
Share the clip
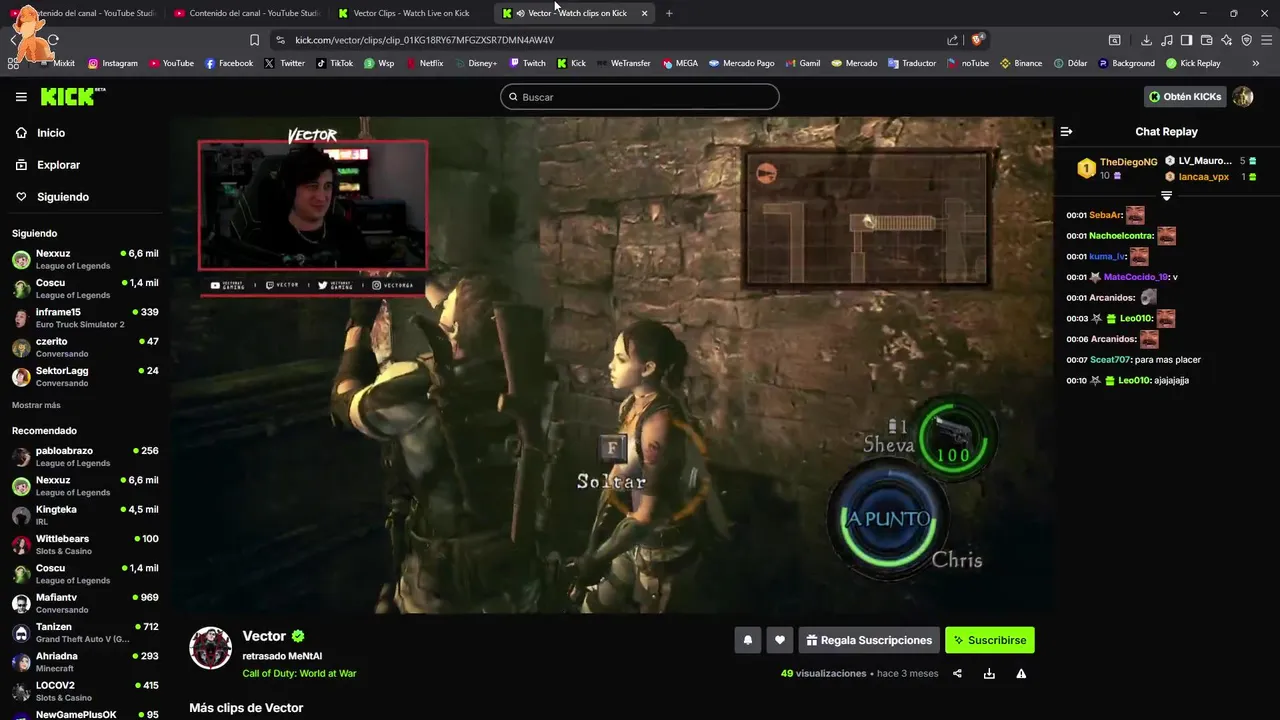coord(957,674)
